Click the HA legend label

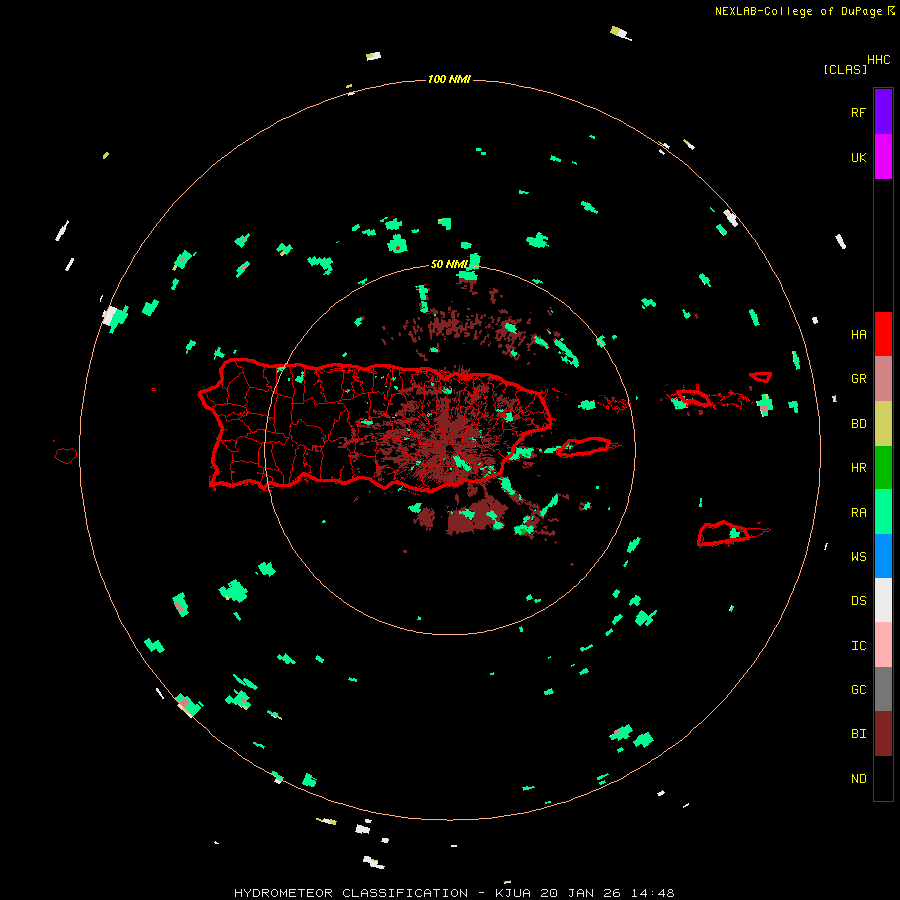[858, 334]
